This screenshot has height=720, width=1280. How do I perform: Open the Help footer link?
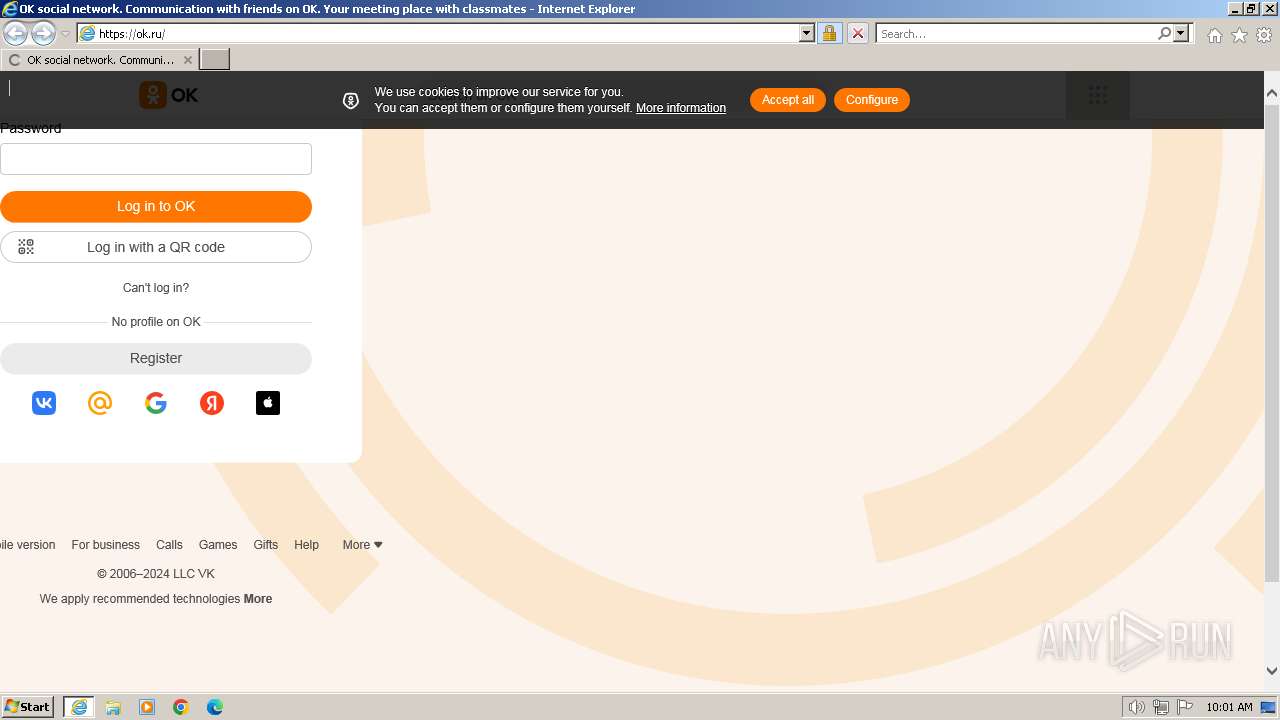[306, 545]
